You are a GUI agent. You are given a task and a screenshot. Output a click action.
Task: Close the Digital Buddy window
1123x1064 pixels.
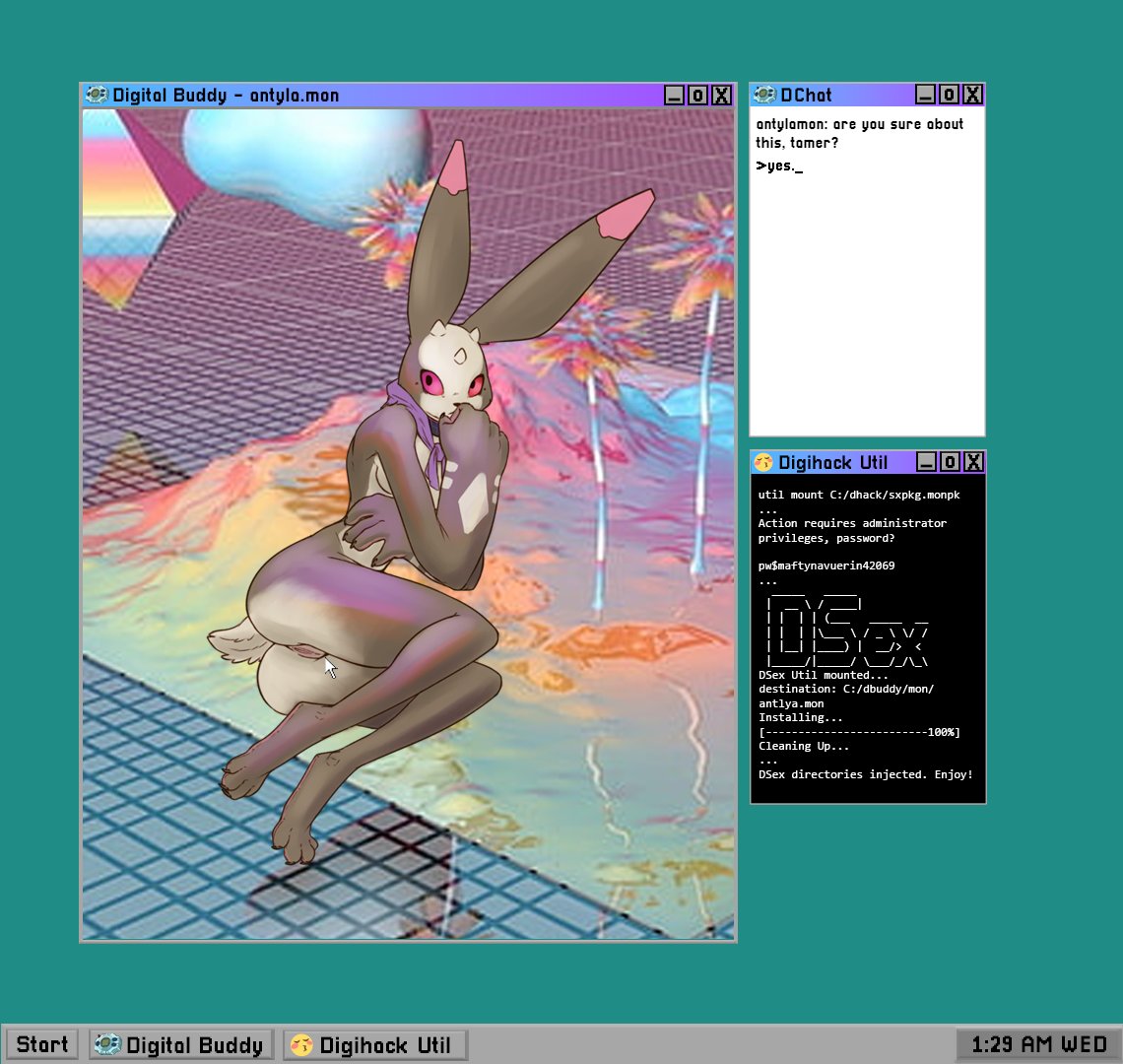[722, 95]
